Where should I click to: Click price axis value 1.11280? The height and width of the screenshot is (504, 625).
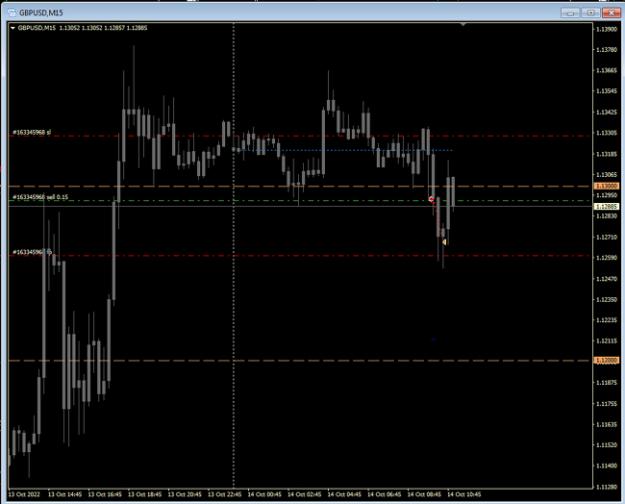606,487
